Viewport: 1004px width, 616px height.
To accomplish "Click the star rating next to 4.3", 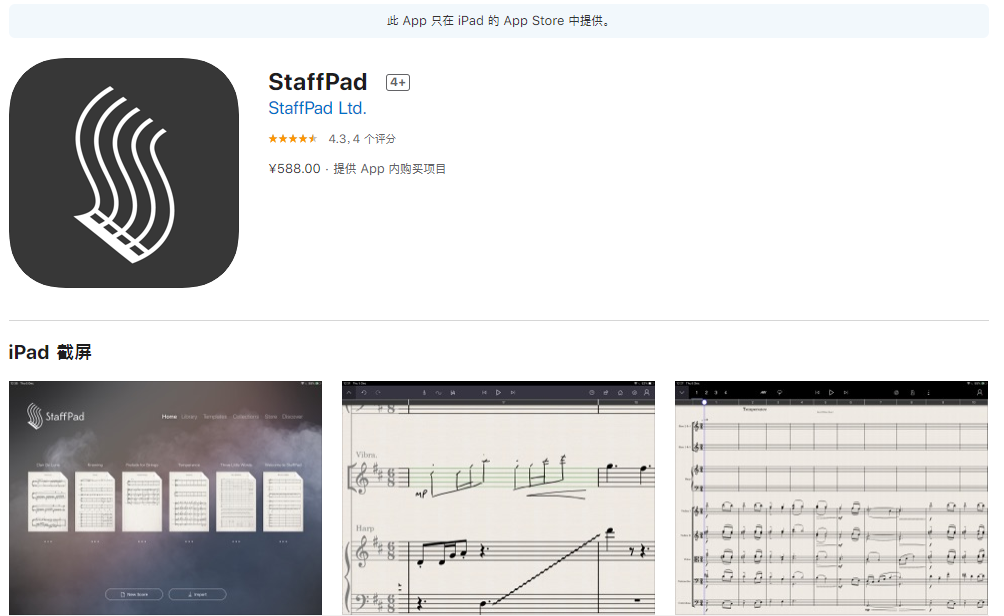I will click(293, 139).
